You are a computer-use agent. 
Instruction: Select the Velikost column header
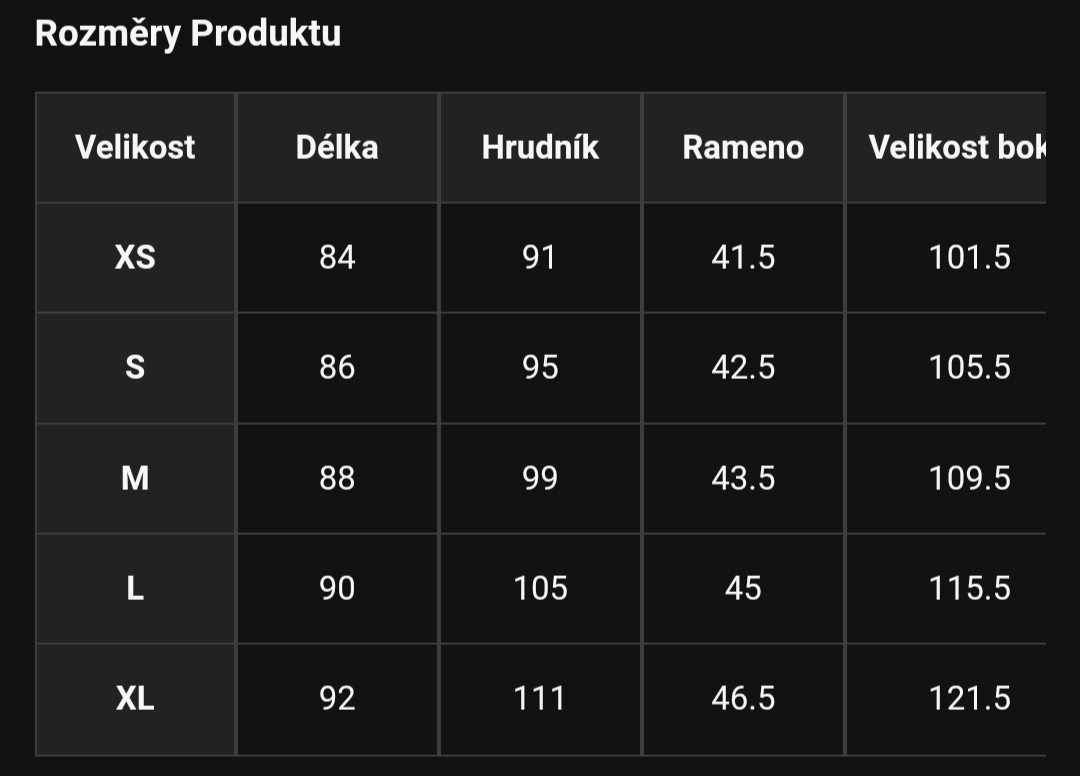pos(135,147)
